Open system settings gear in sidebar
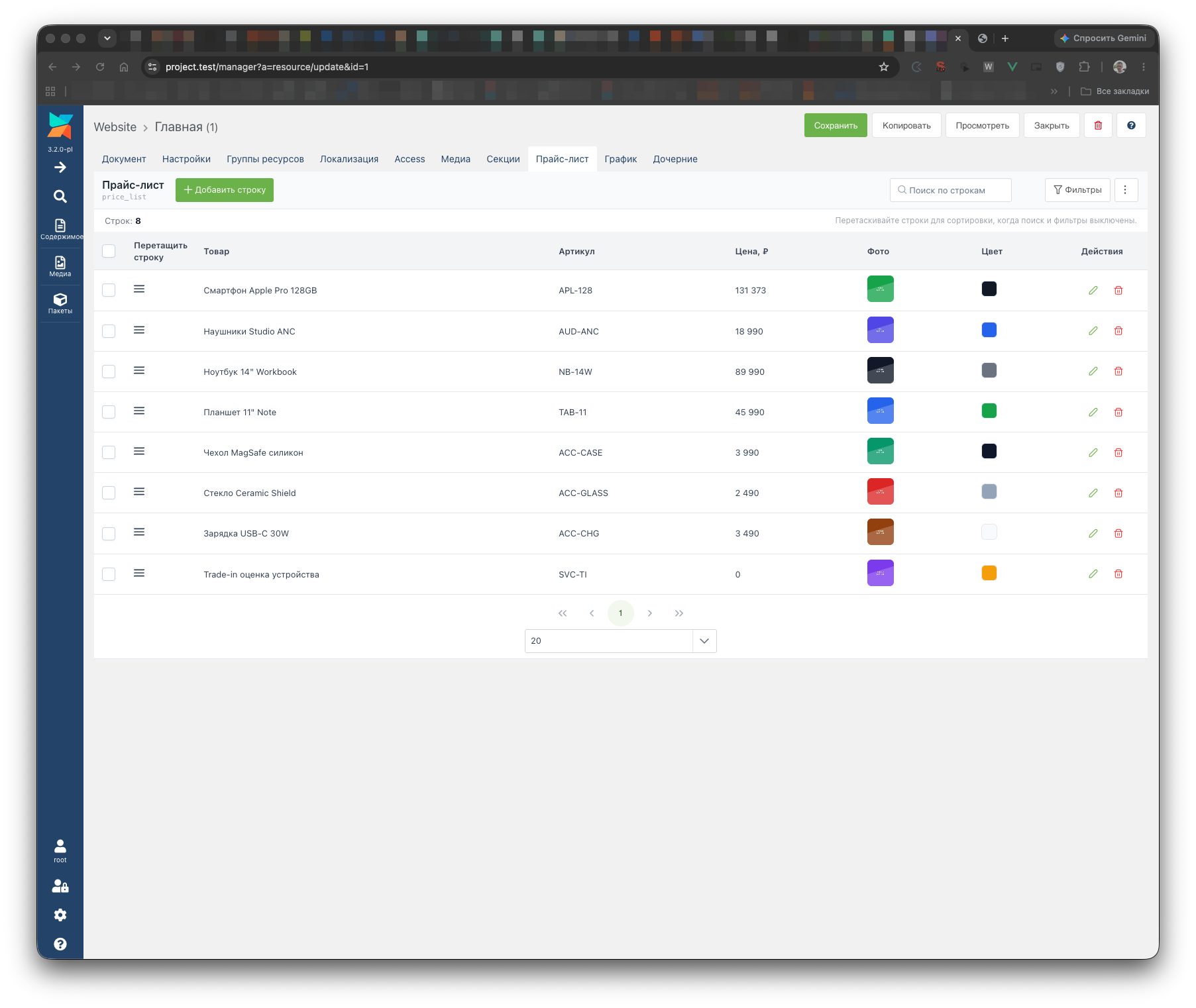 (x=60, y=915)
